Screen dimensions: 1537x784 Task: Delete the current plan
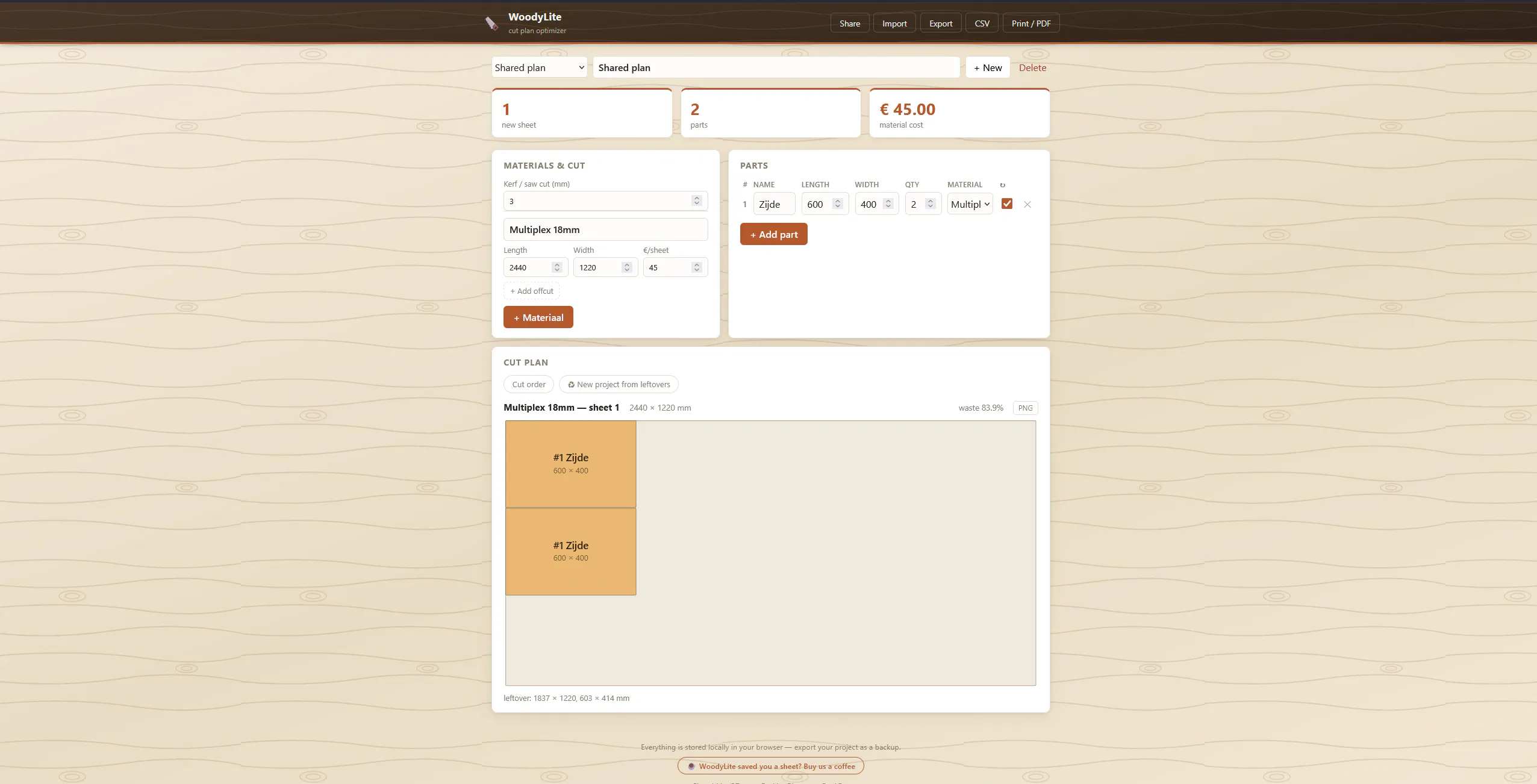pos(1032,67)
